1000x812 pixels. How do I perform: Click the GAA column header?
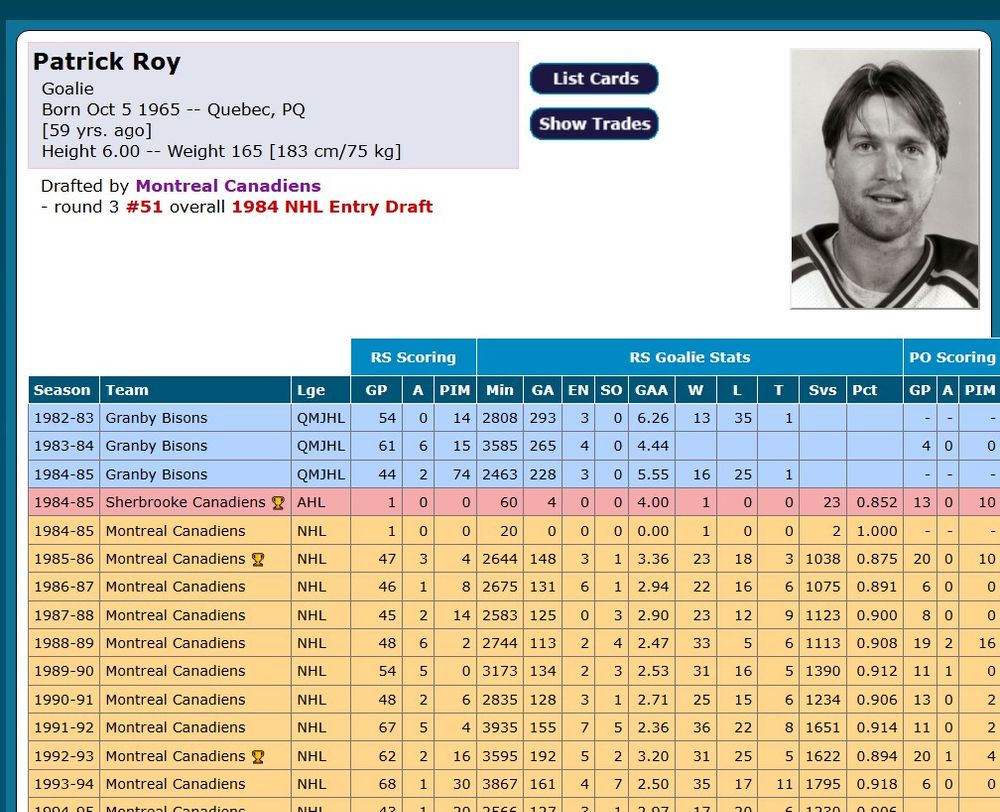point(651,390)
